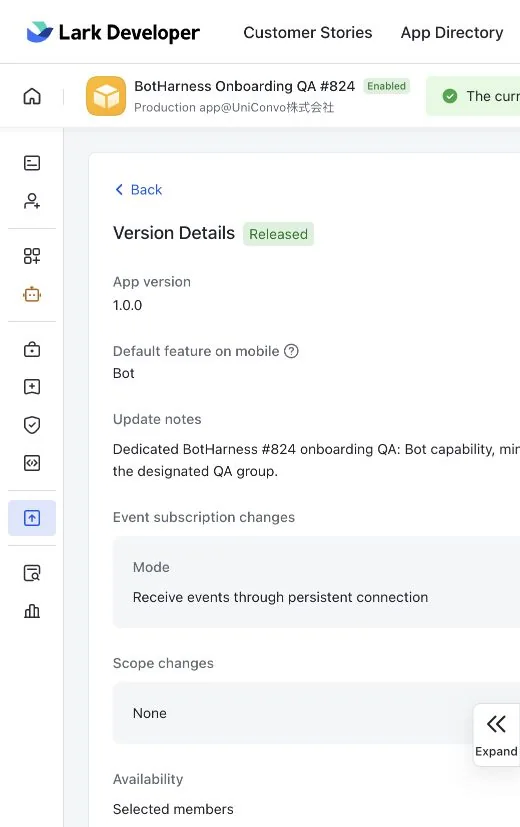Open Customer Stories in top navigation
Screen dimensions: 520x827
click(307, 33)
